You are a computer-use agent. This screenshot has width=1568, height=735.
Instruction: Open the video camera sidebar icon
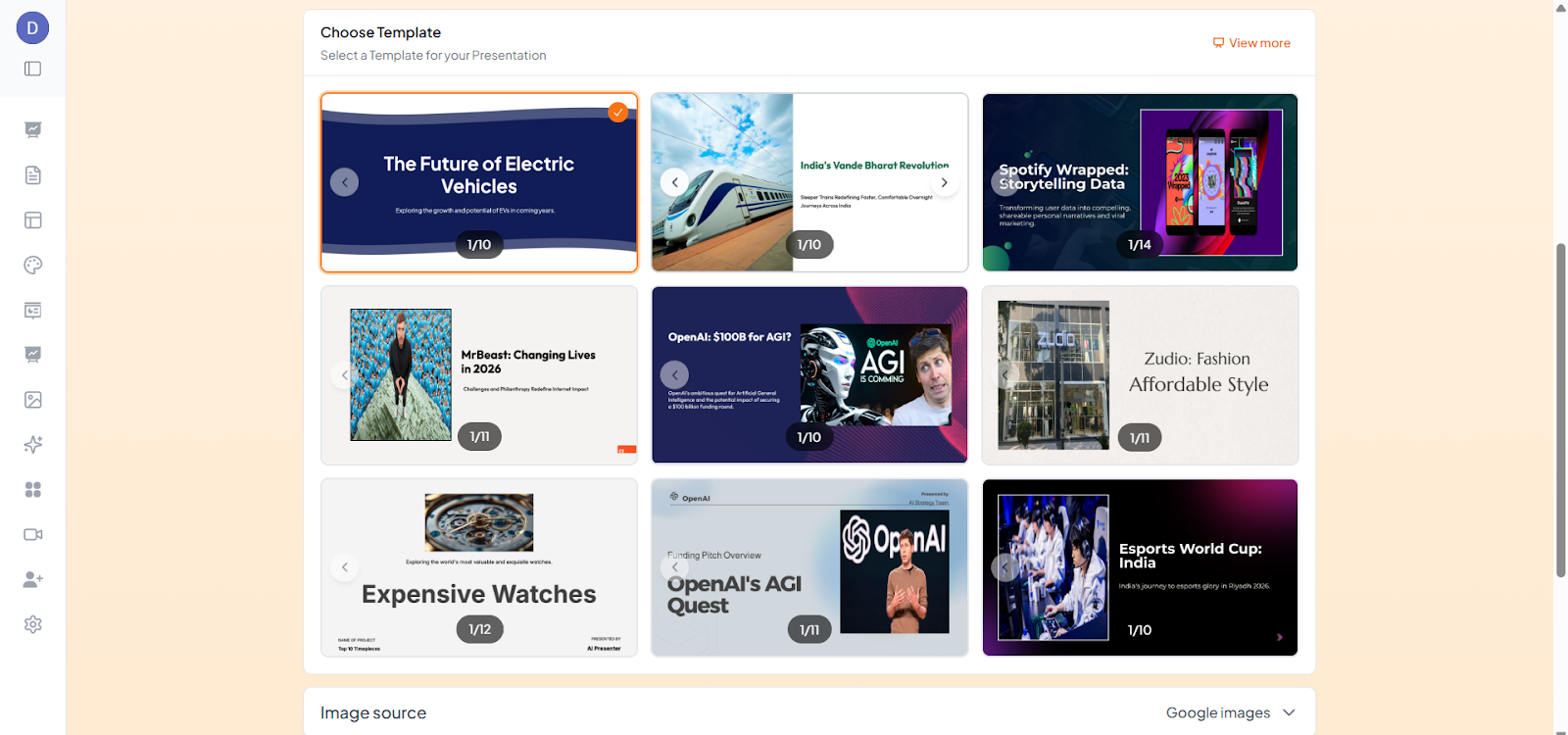coord(32,535)
